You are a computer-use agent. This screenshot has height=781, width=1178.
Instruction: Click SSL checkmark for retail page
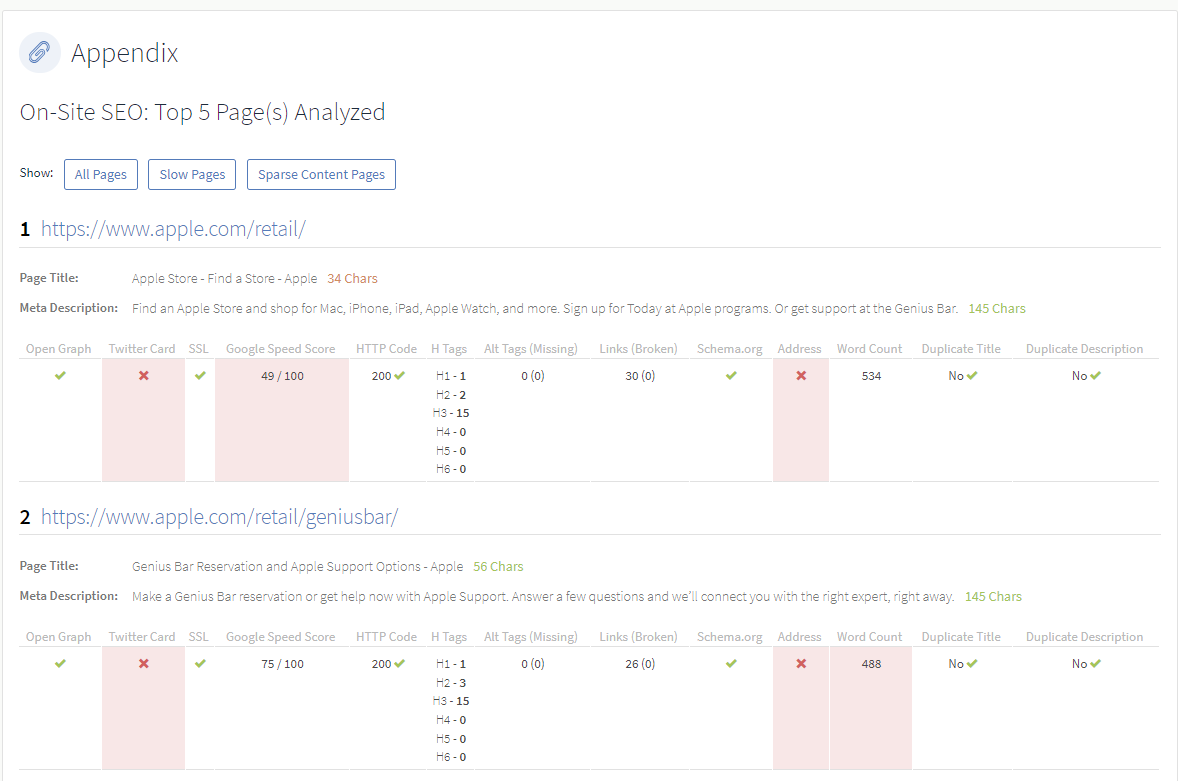(x=200, y=375)
